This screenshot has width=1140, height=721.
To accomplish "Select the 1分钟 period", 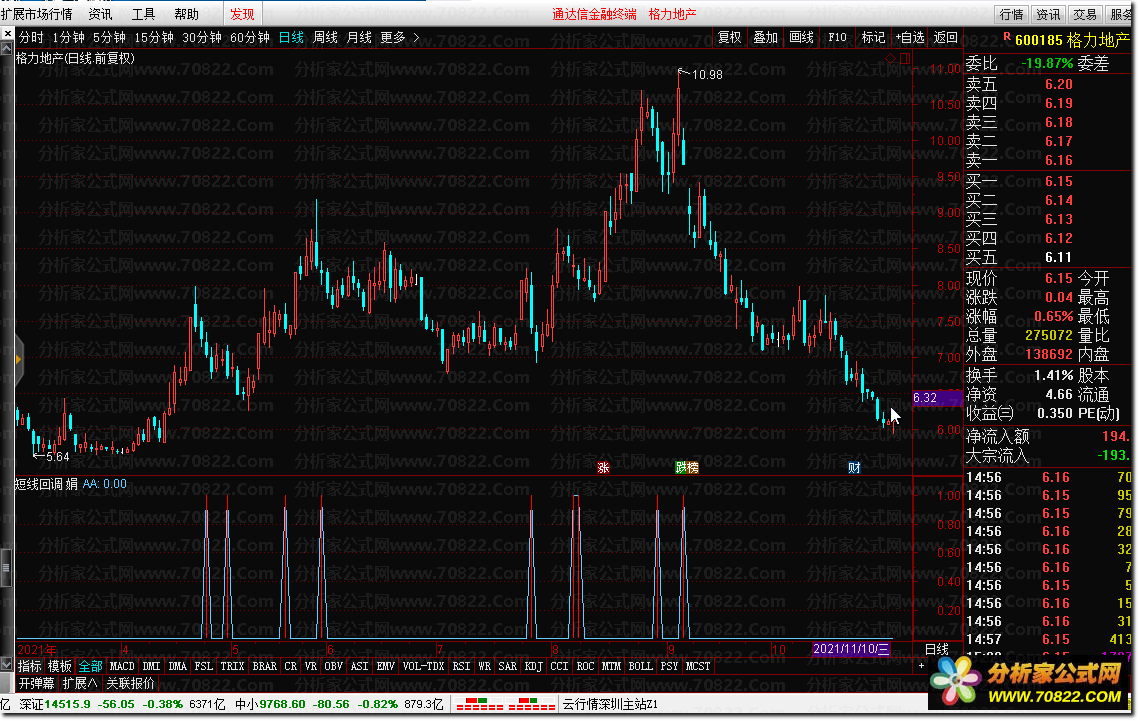I will click(68, 37).
